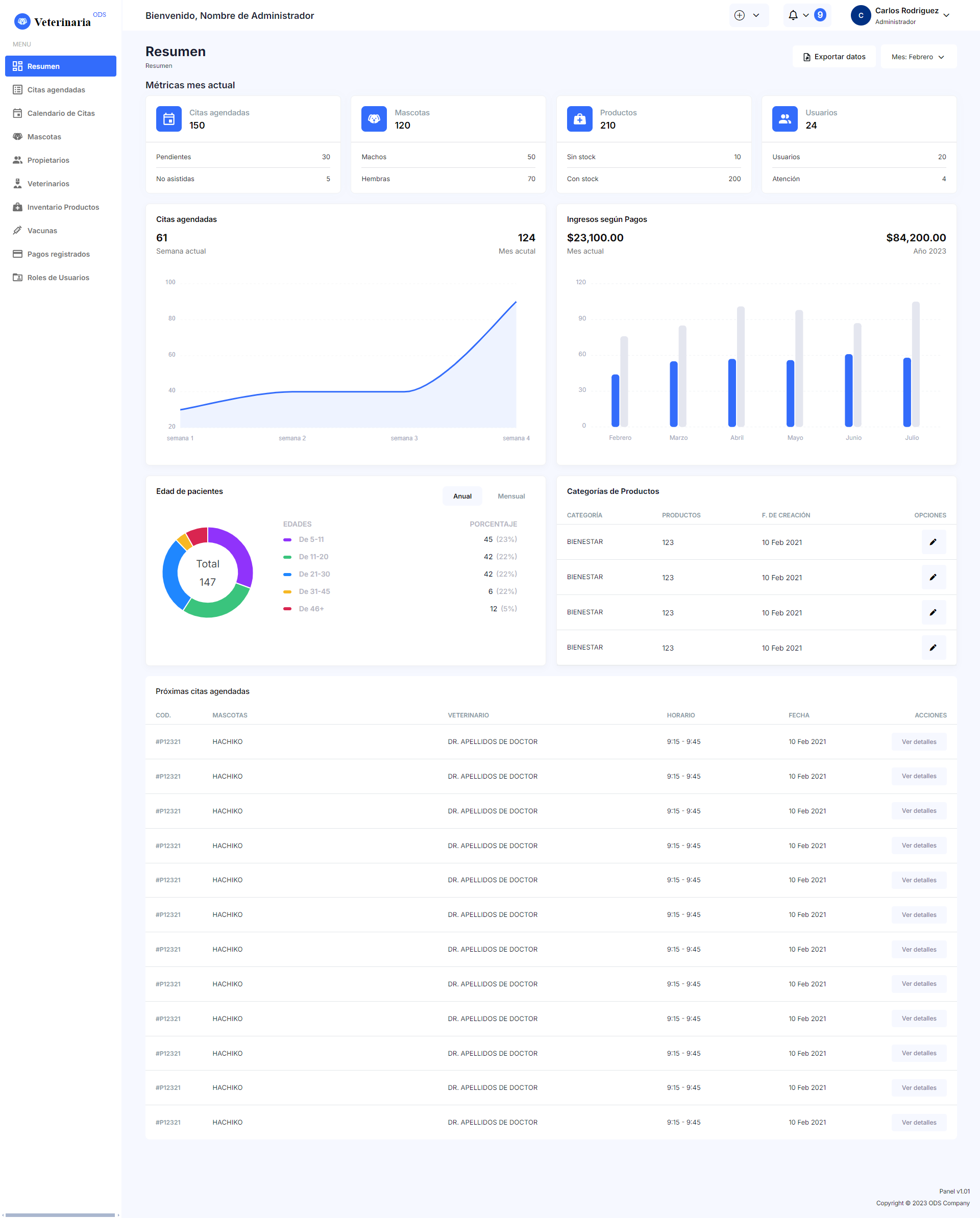Open Inventario Productos in sidebar
This screenshot has width=980, height=1218.
(63, 207)
